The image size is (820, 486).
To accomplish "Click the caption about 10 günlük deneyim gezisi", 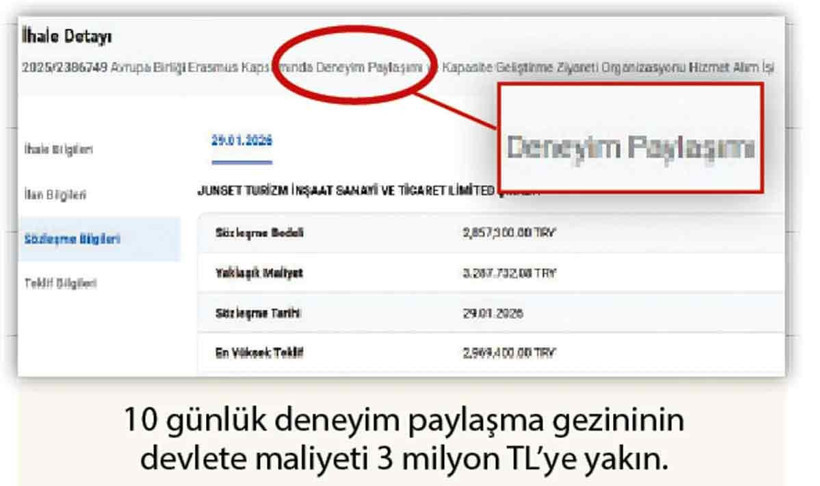I will pos(404,439).
